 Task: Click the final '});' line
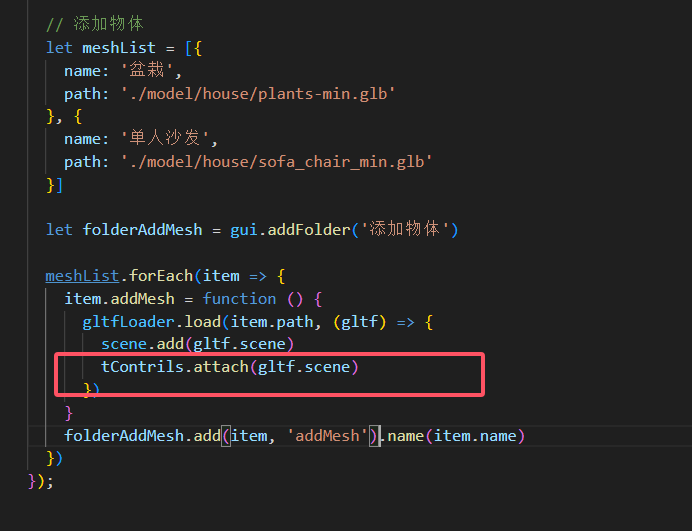point(40,481)
